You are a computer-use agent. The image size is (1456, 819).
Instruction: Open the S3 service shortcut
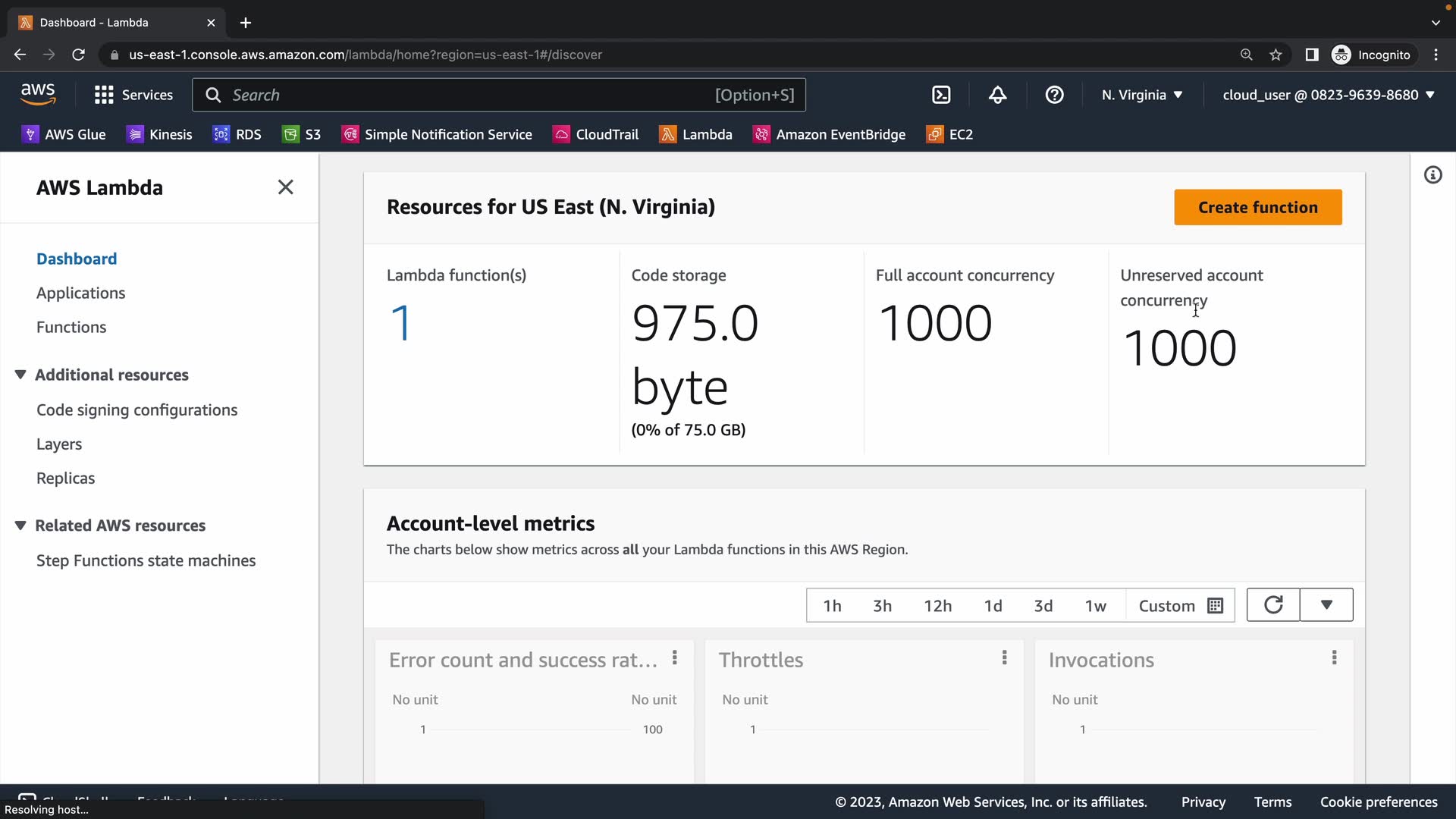(302, 134)
